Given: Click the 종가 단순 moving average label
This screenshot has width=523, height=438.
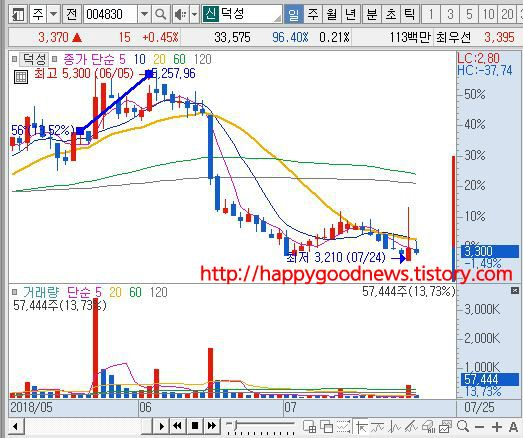Looking at the screenshot, I should 88,59.
